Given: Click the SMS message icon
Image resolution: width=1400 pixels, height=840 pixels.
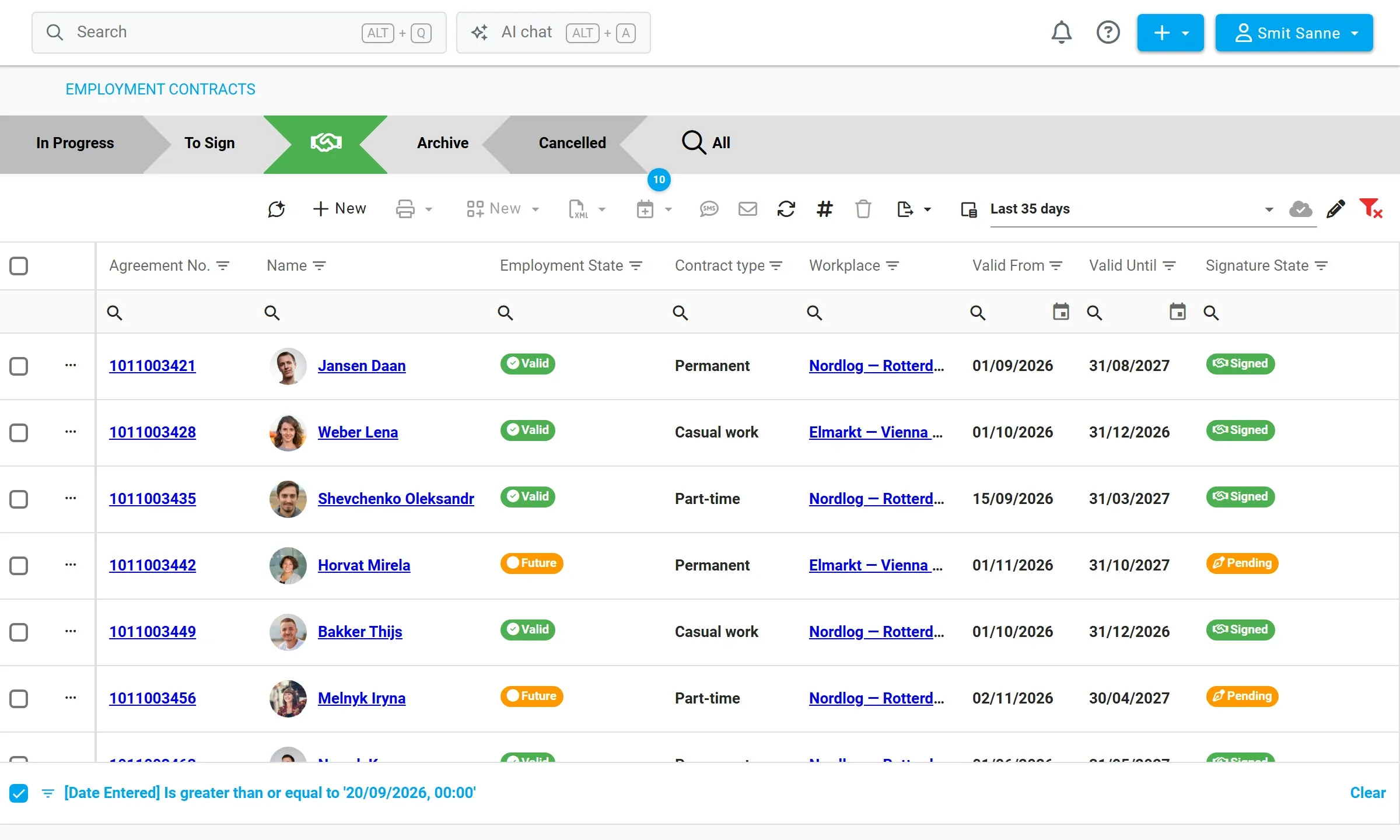Looking at the screenshot, I should [x=709, y=209].
